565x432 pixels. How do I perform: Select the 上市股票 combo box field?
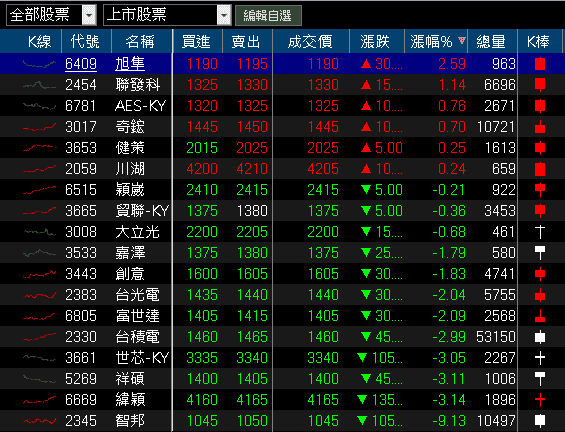click(167, 15)
